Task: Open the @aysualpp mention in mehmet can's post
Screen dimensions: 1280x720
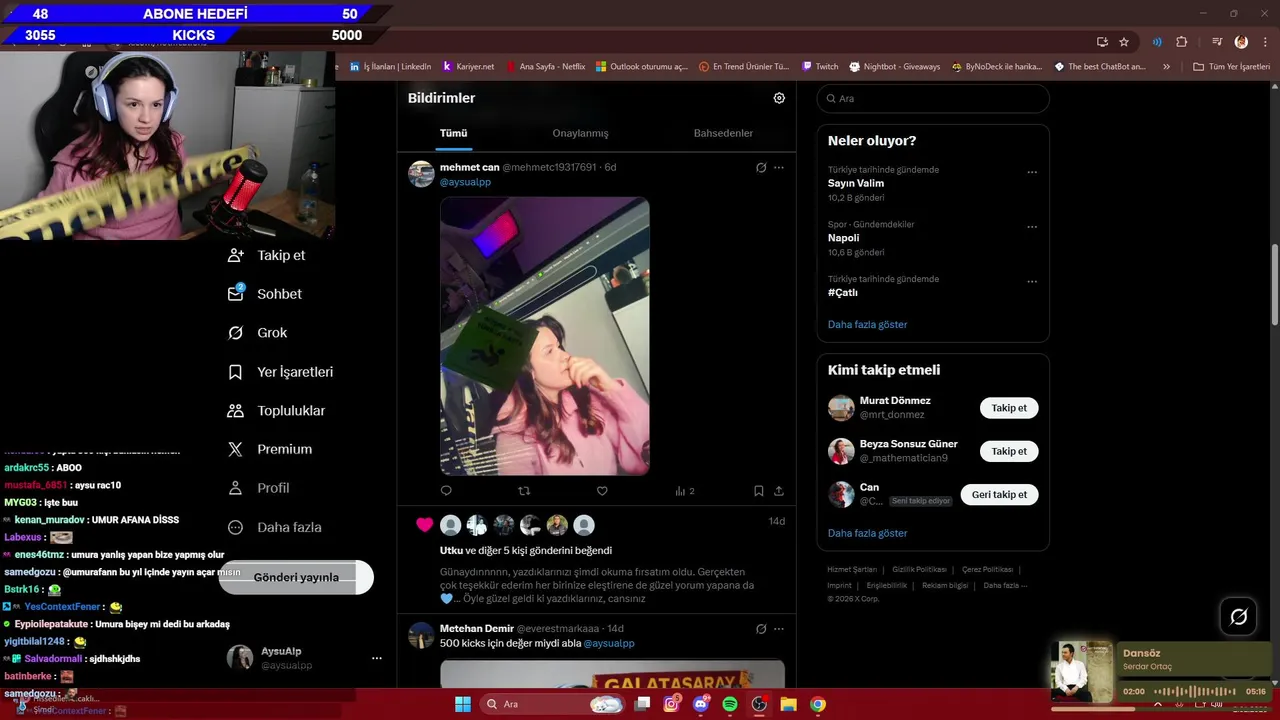Action: pyautogui.click(x=465, y=183)
